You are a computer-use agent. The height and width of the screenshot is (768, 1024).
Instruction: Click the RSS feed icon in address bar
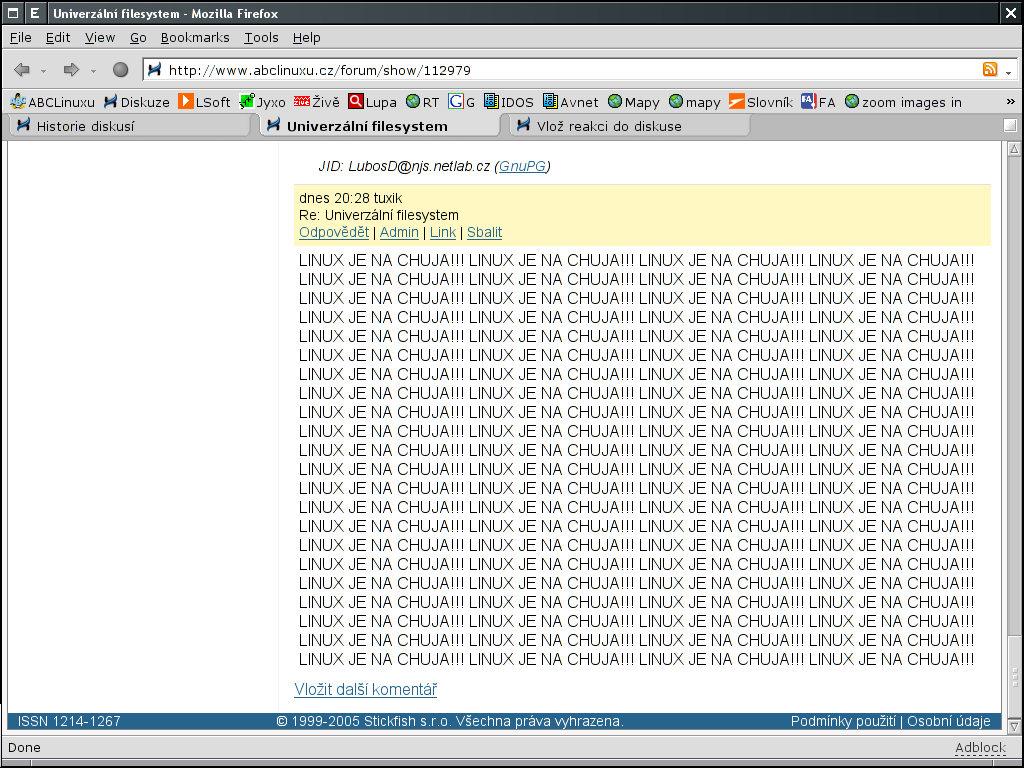pos(990,70)
